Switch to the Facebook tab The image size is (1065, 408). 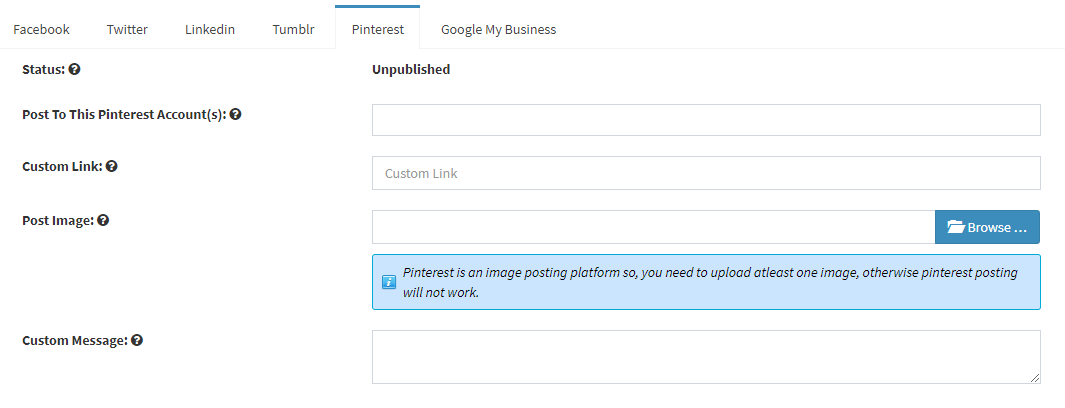pyautogui.click(x=41, y=30)
